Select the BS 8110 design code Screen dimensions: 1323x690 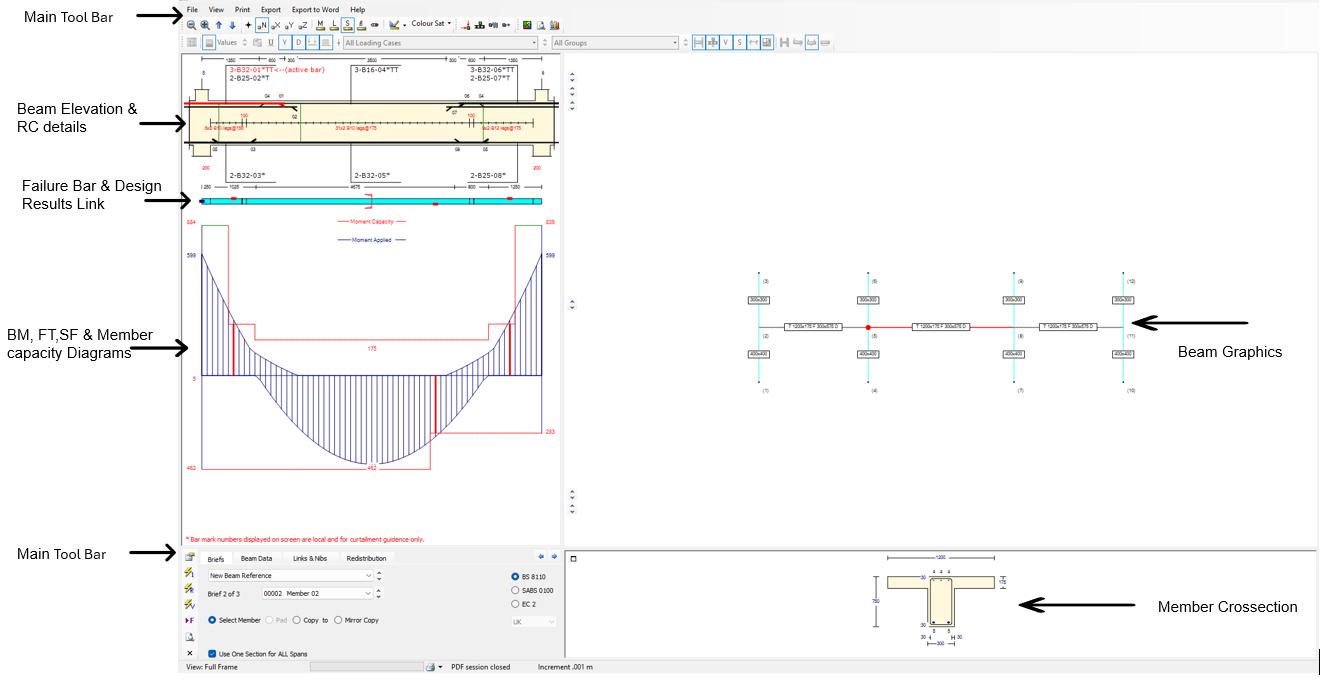[531, 577]
